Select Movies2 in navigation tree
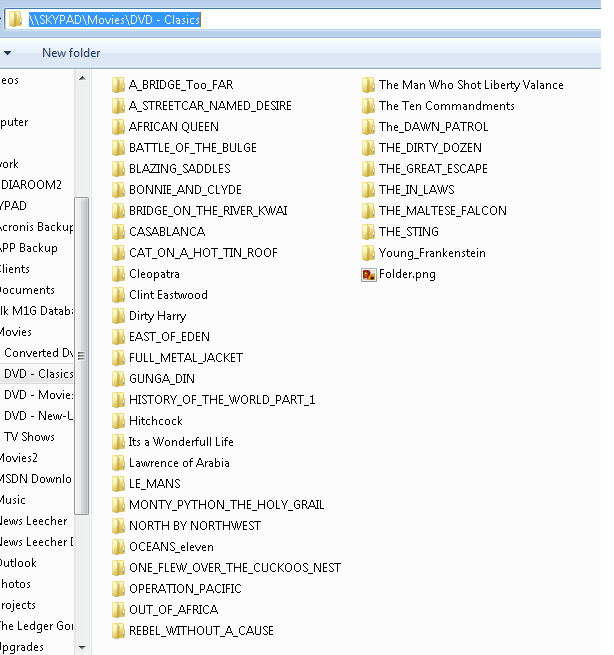 [x=19, y=458]
